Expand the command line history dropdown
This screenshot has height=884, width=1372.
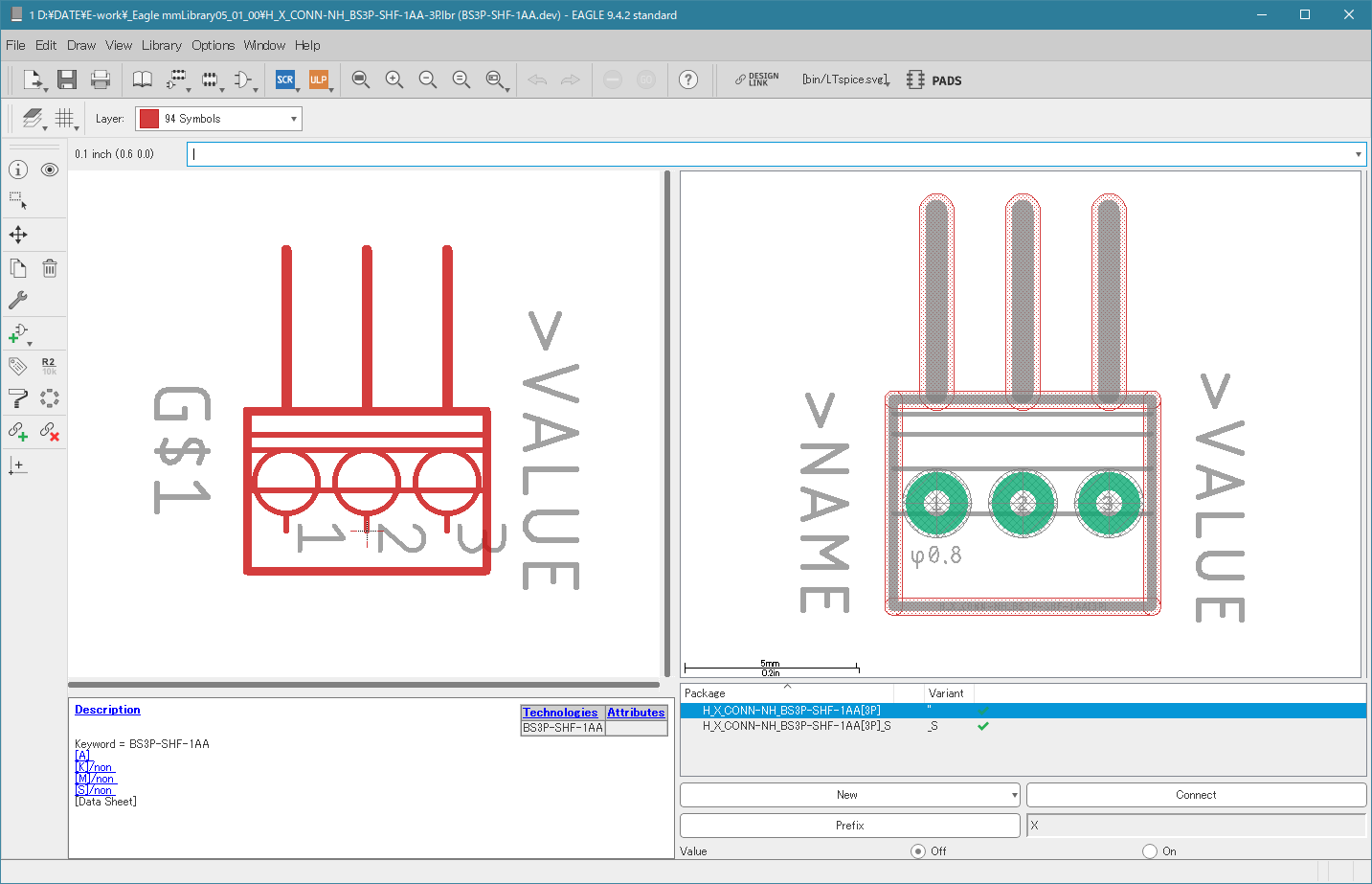1358,154
